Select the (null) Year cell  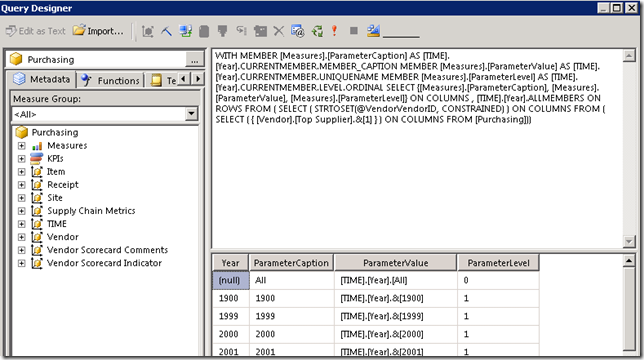(x=230, y=280)
